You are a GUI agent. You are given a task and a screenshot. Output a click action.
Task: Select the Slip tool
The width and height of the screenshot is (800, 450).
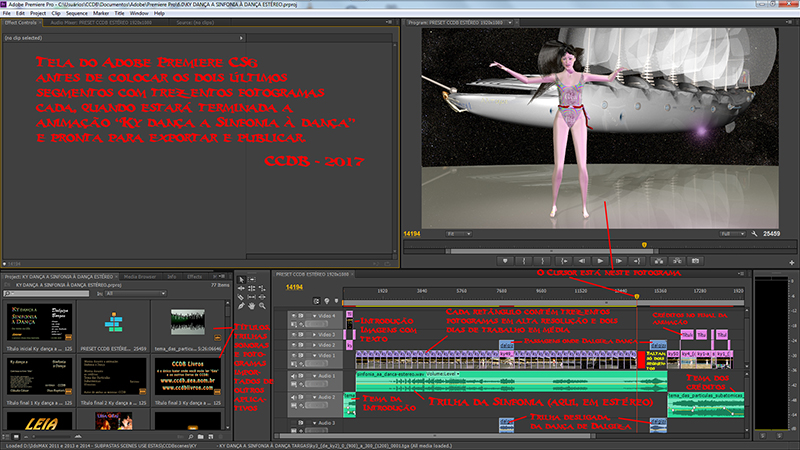252,297
